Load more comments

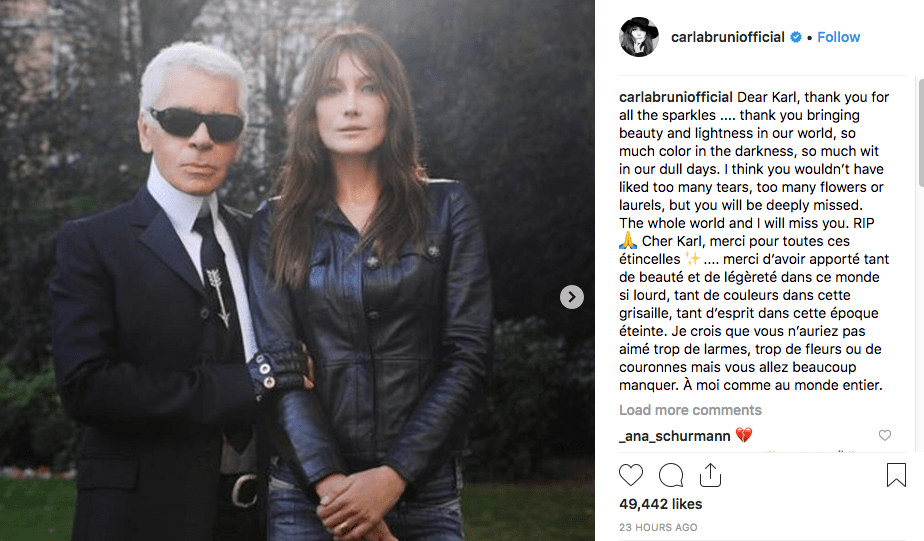(690, 410)
